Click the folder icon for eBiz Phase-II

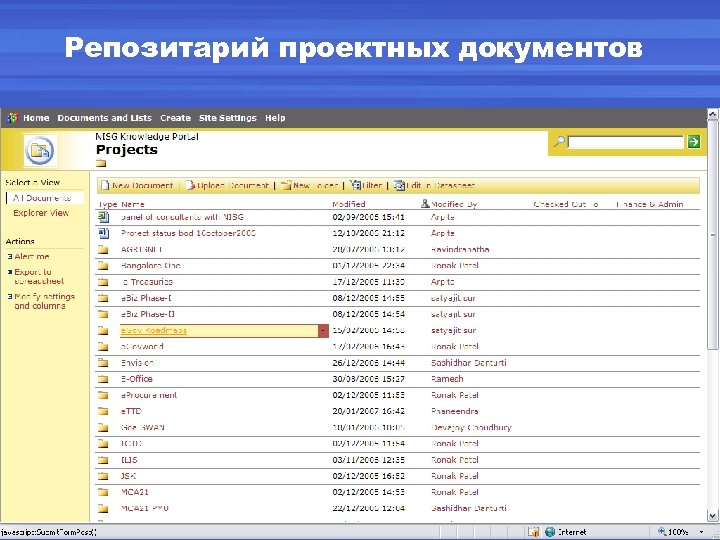pos(103,314)
